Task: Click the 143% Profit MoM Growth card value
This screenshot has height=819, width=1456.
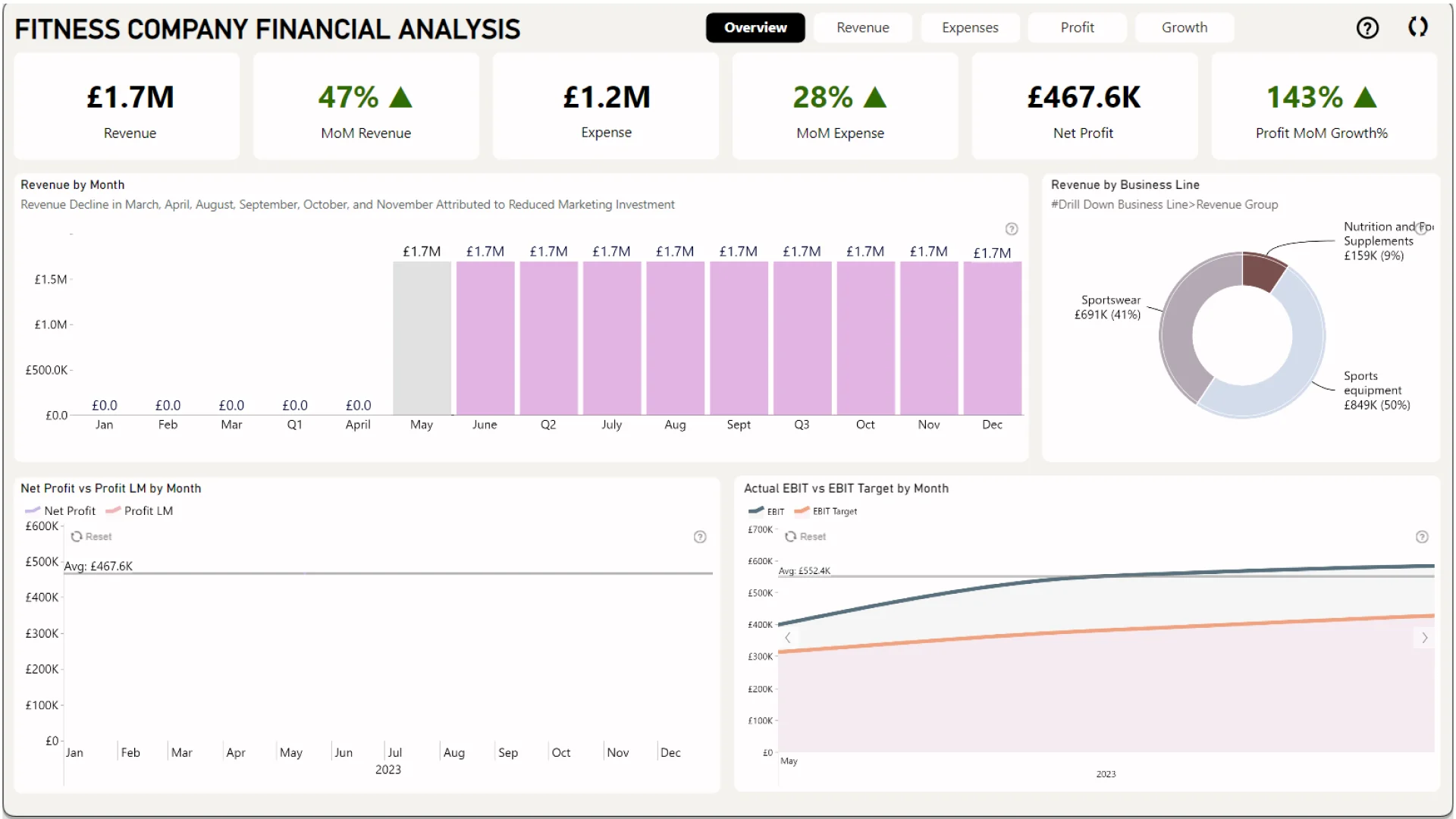Action: (1305, 97)
